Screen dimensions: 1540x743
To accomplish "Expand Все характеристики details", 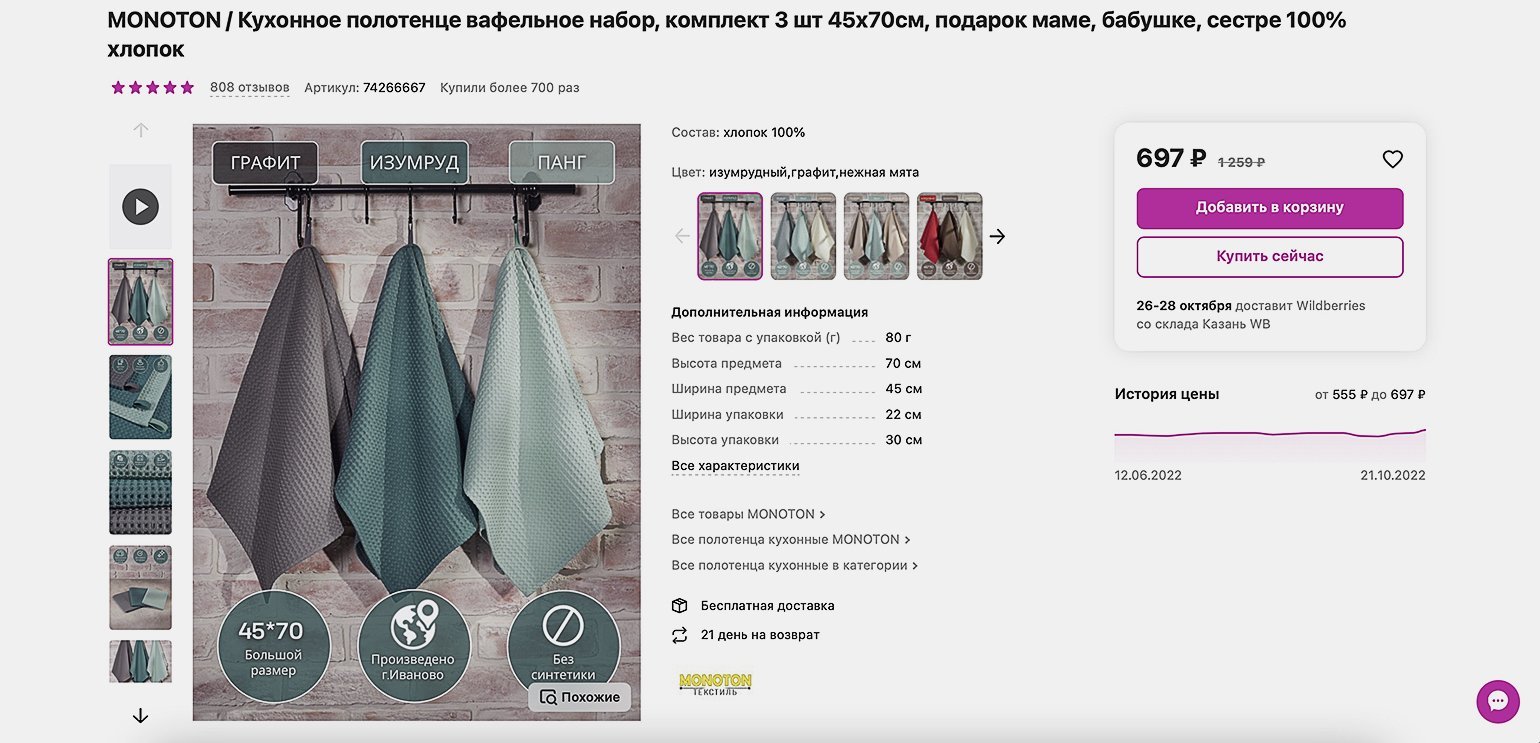I will (735, 466).
